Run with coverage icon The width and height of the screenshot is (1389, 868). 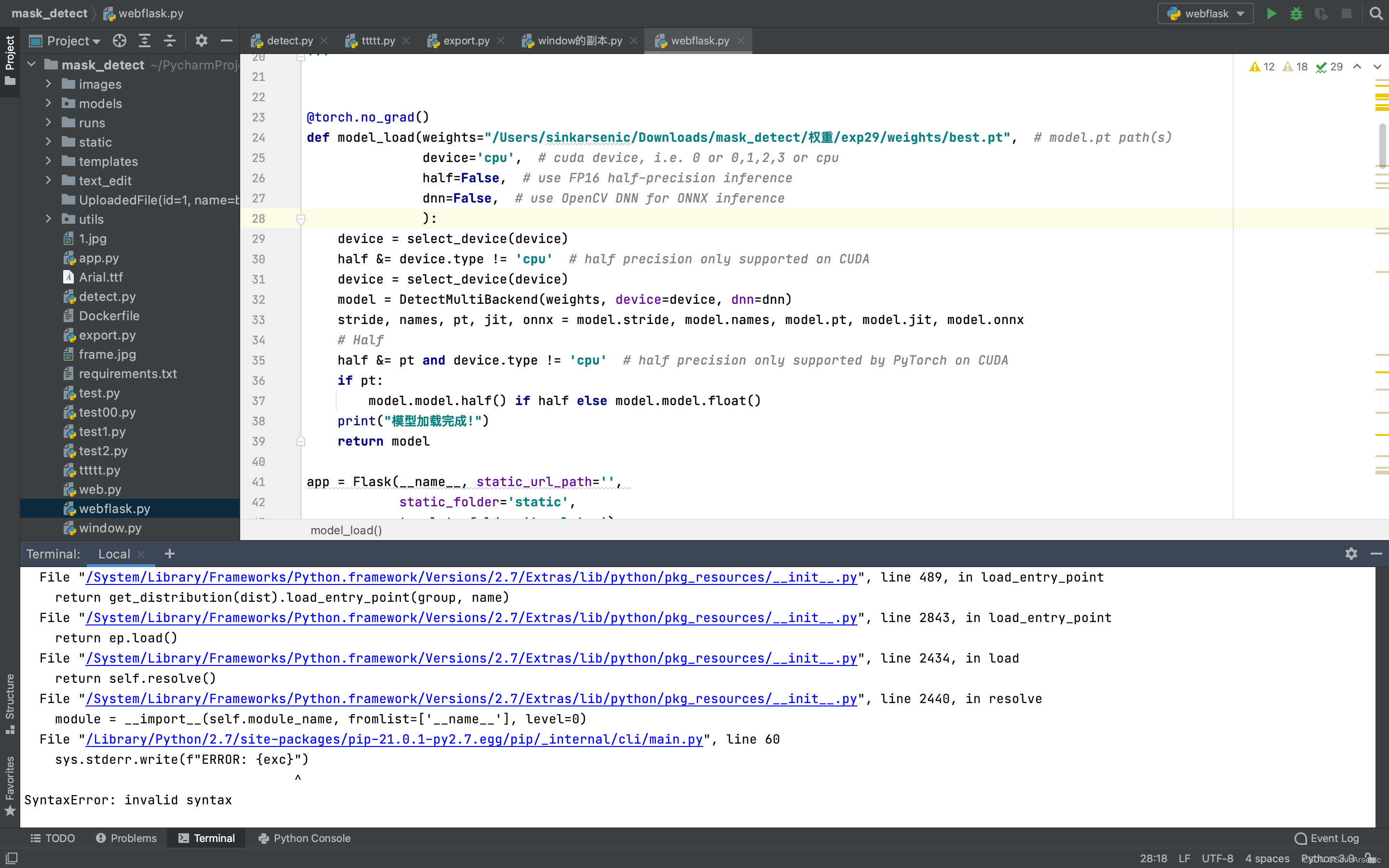1321,13
